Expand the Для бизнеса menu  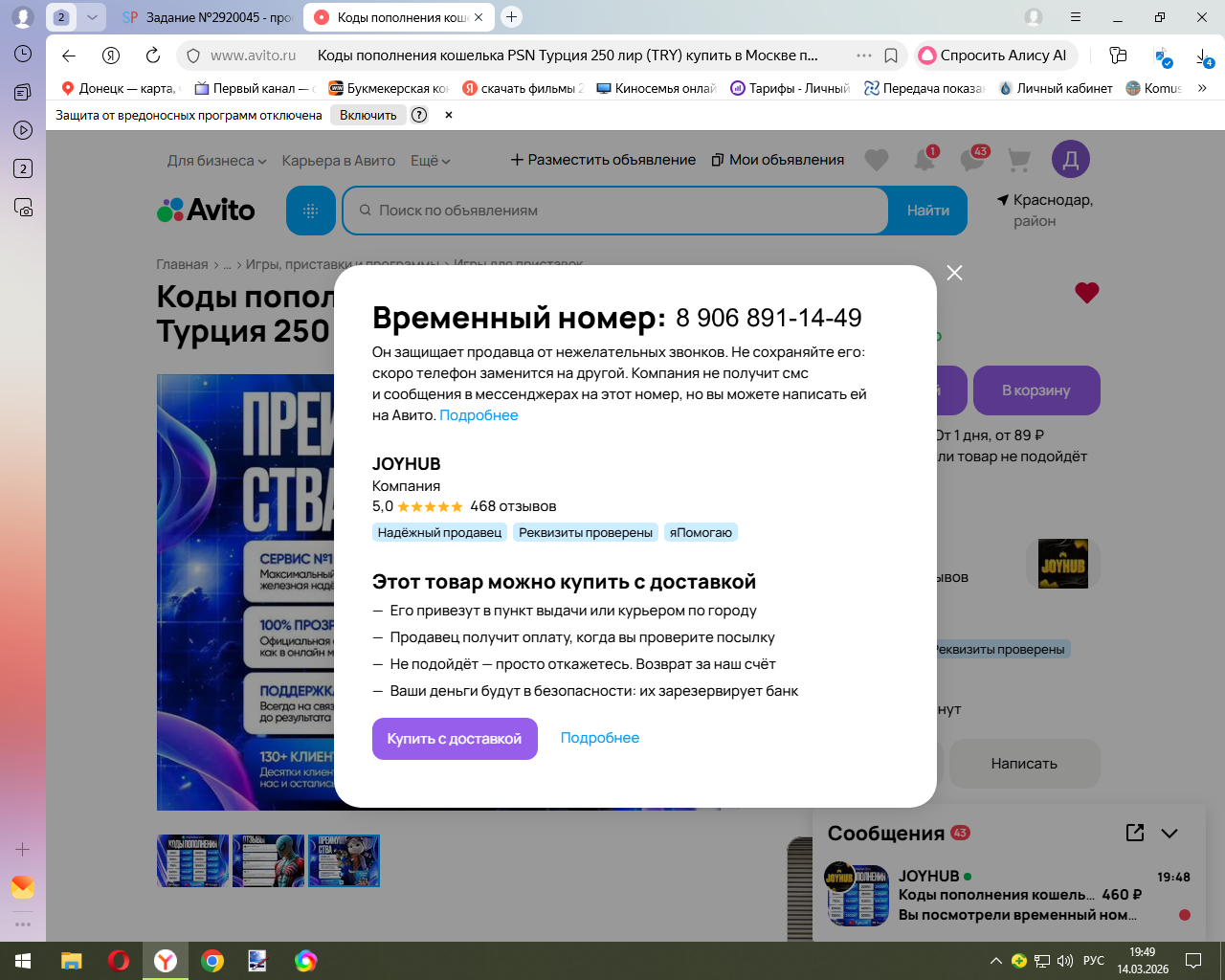[216, 161]
